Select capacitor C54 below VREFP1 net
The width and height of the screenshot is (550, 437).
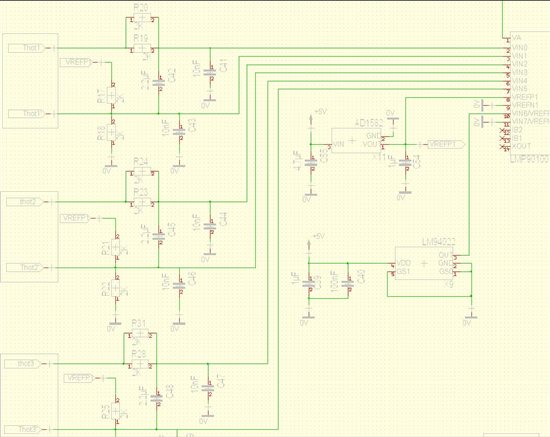tap(405, 163)
